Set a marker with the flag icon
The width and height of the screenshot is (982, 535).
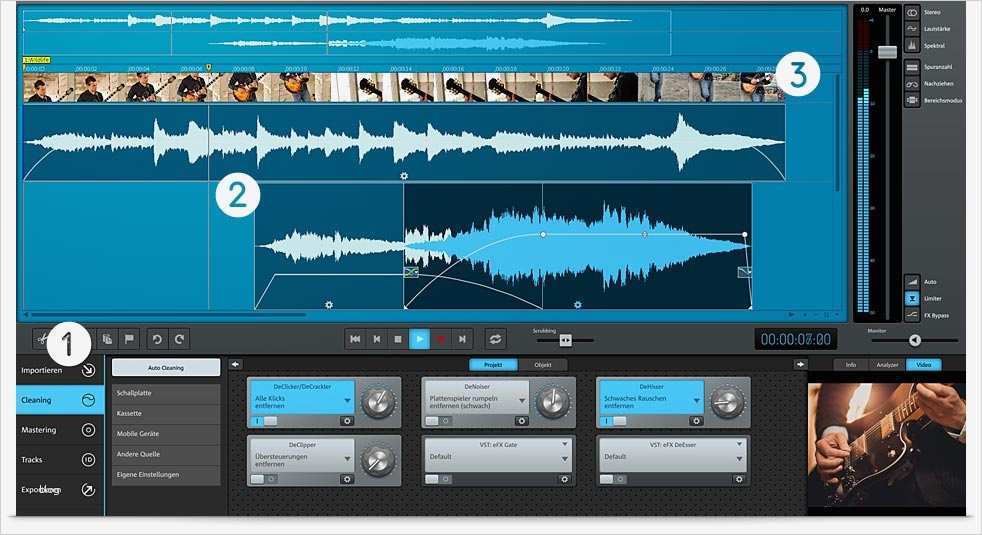(129, 340)
